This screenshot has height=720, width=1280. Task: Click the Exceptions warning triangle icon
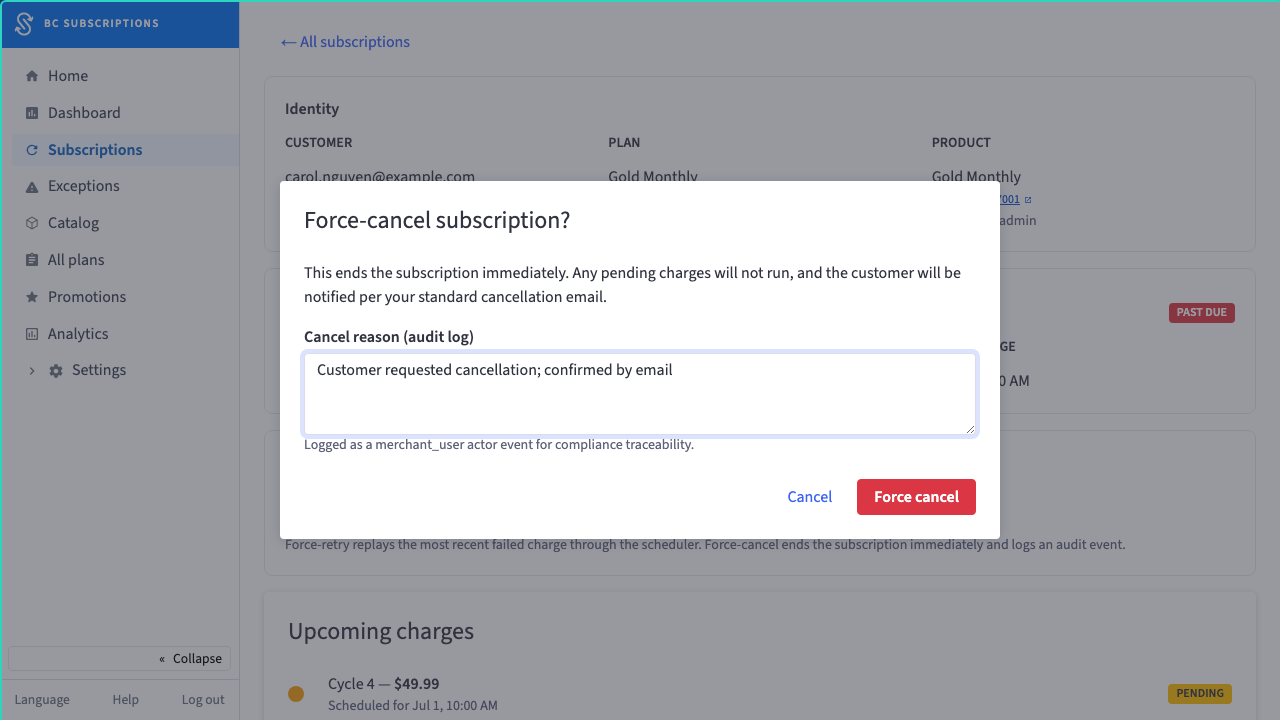pyautogui.click(x=32, y=187)
